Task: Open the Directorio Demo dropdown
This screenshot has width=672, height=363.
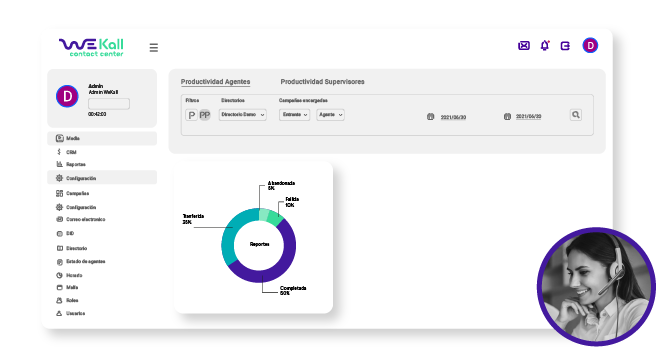Action: [243, 115]
